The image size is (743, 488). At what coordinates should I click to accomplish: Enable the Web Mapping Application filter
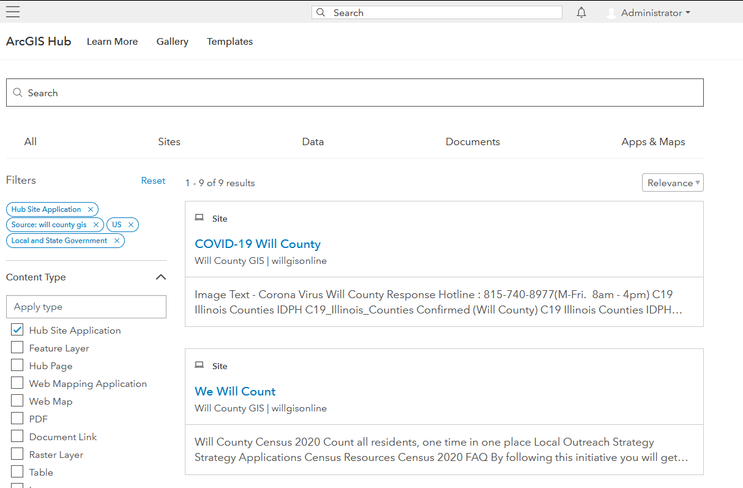click(x=17, y=383)
